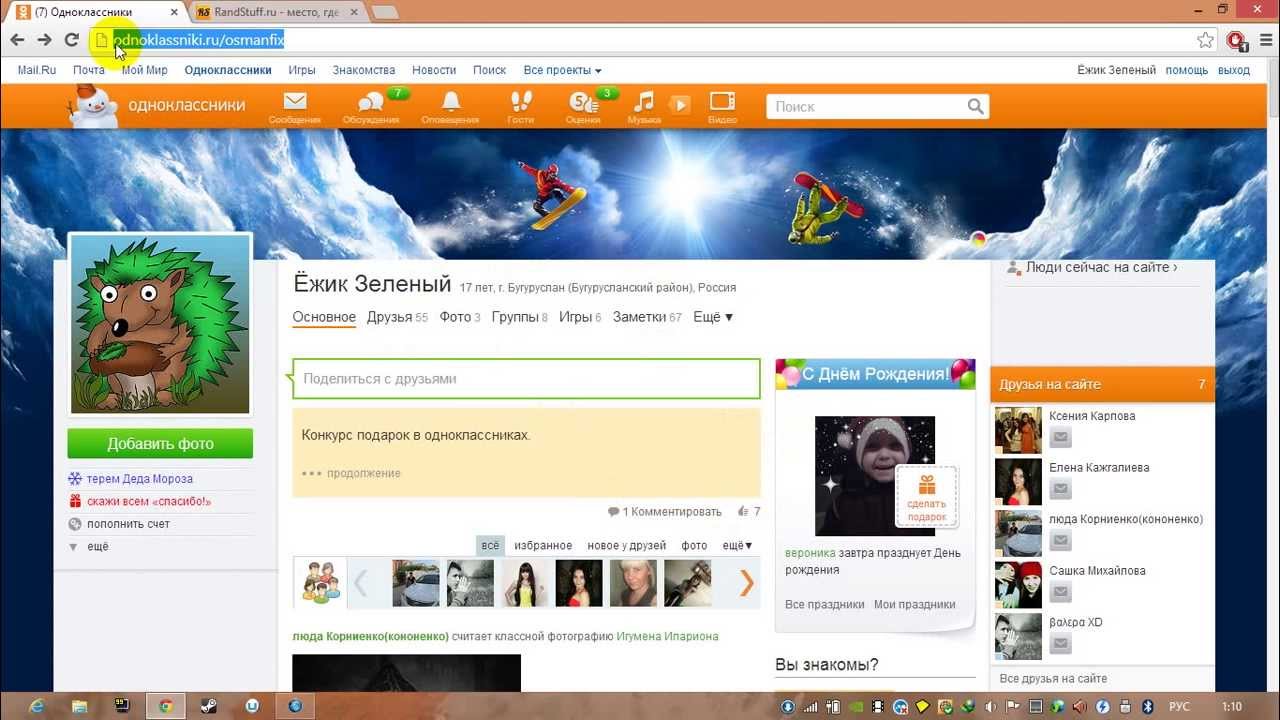The width and height of the screenshot is (1280, 720).
Task: Open Ratings (Оценки) icon
Action: 582,102
